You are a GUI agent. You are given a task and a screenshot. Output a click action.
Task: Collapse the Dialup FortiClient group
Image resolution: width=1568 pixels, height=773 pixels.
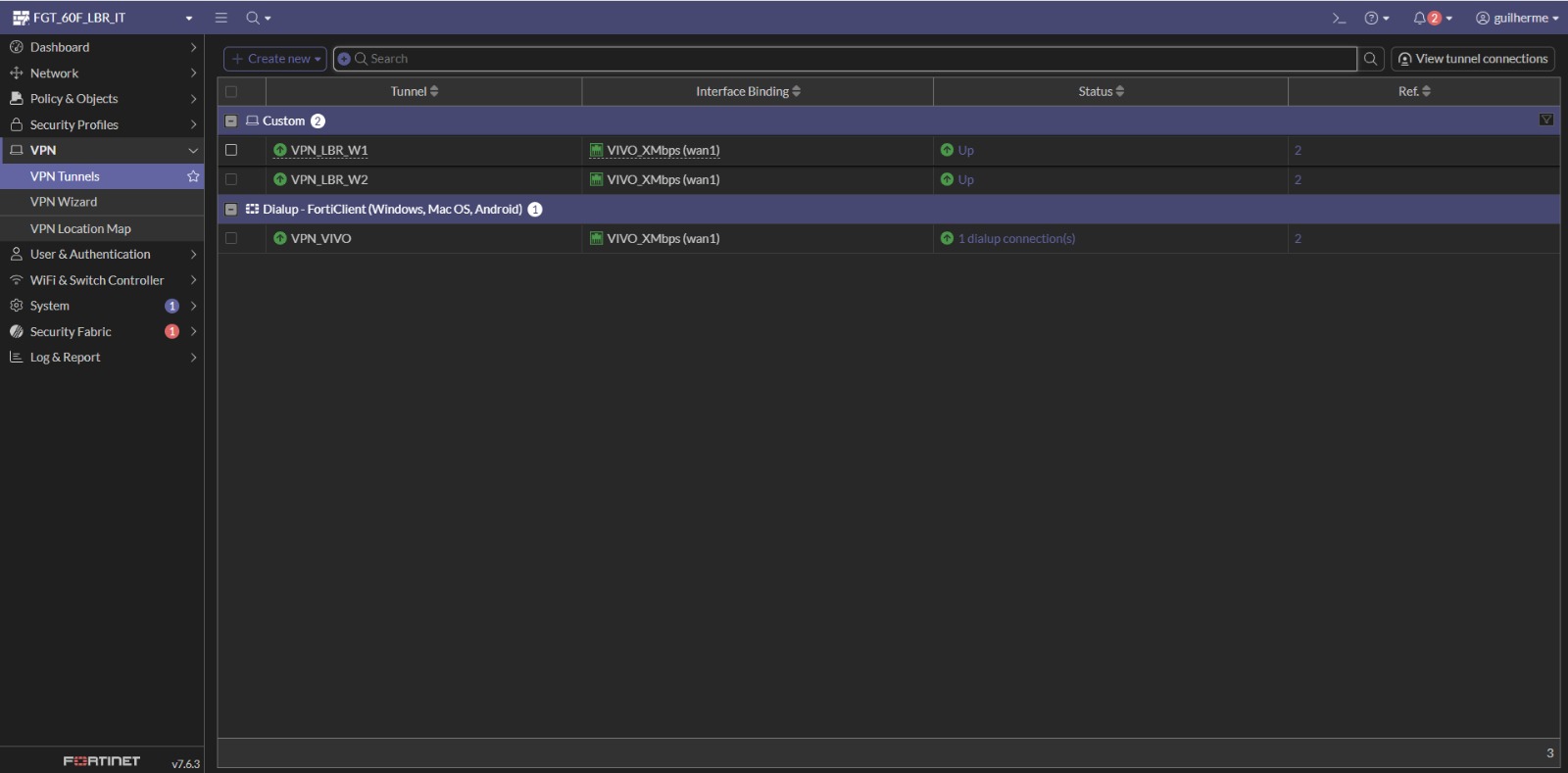pos(231,209)
